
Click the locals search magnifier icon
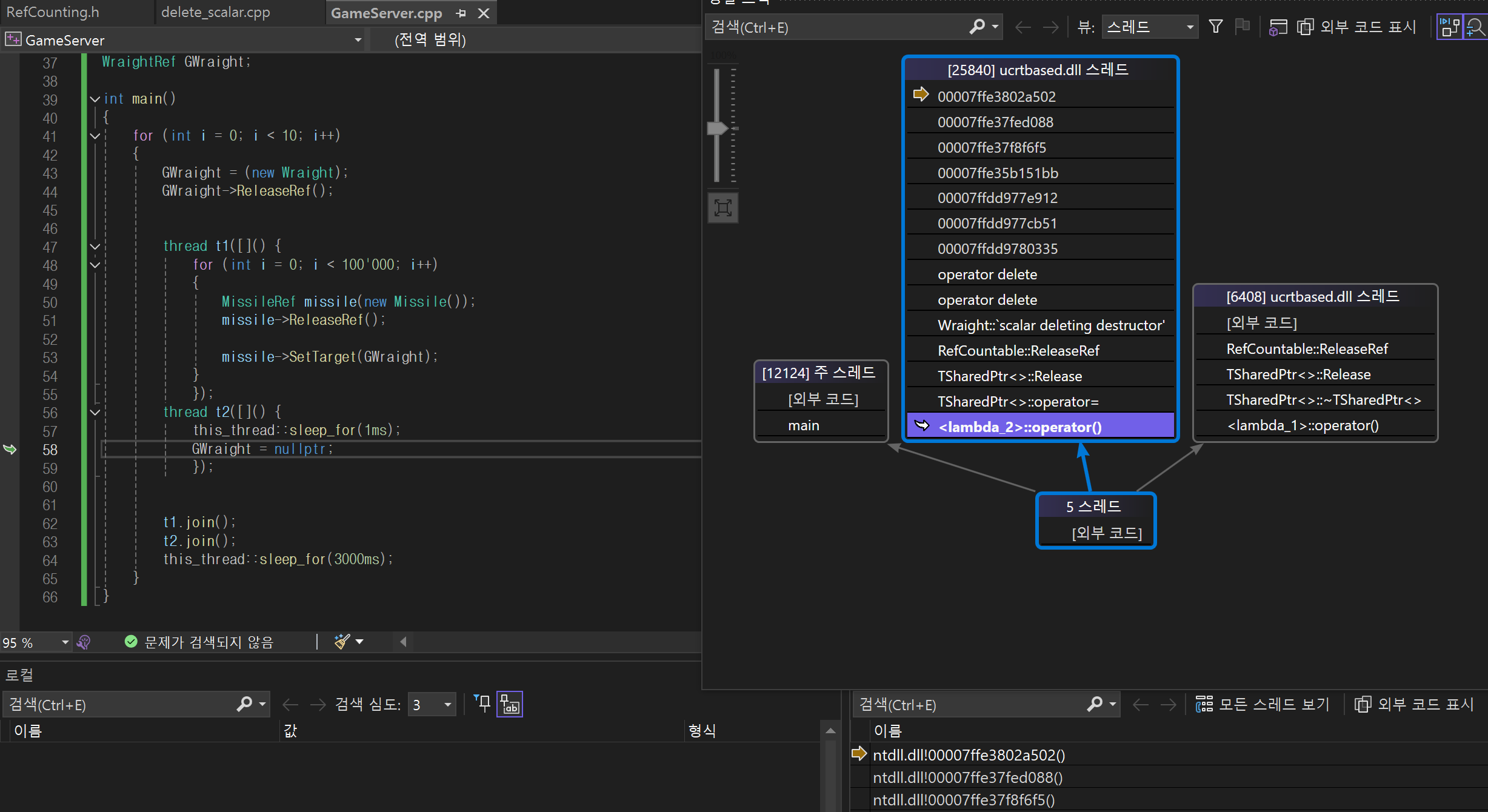244,704
